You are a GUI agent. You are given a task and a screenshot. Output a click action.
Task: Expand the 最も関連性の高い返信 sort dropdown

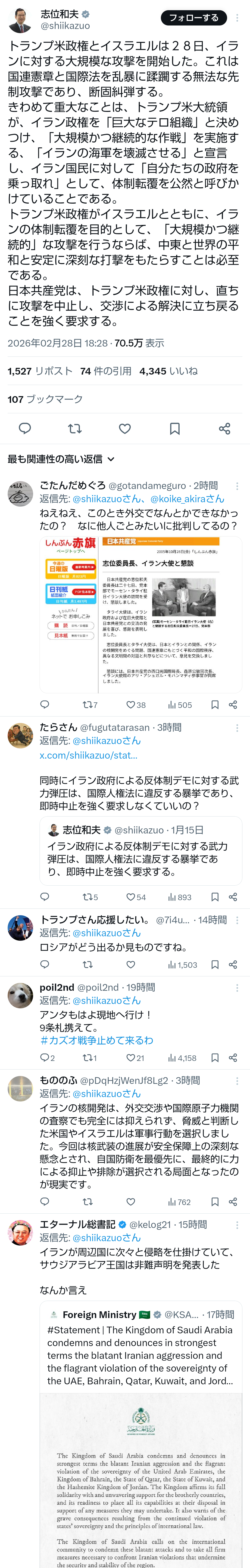61,459
